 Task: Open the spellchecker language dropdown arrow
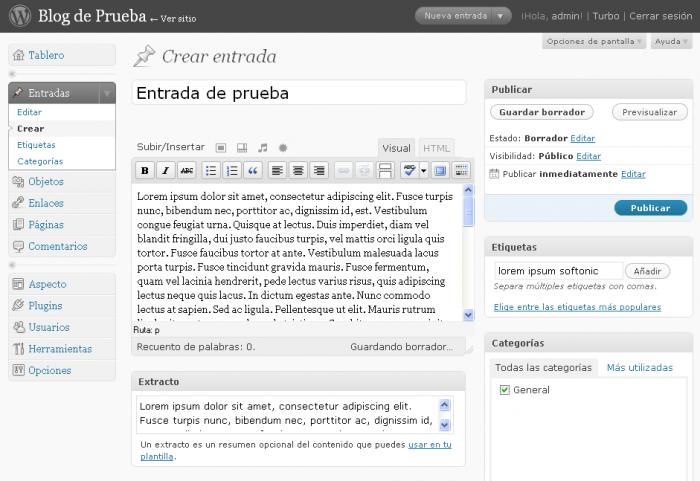(x=424, y=170)
